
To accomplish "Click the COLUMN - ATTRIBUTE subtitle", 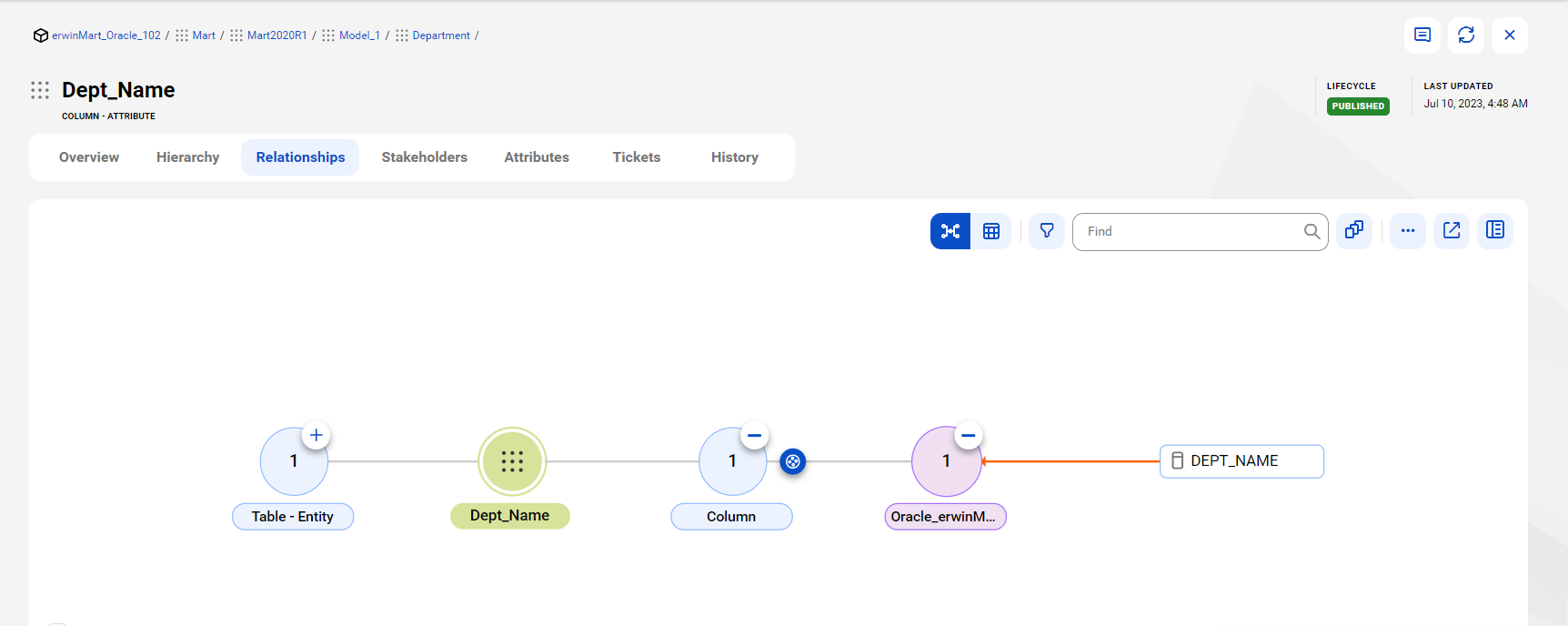I will (108, 116).
